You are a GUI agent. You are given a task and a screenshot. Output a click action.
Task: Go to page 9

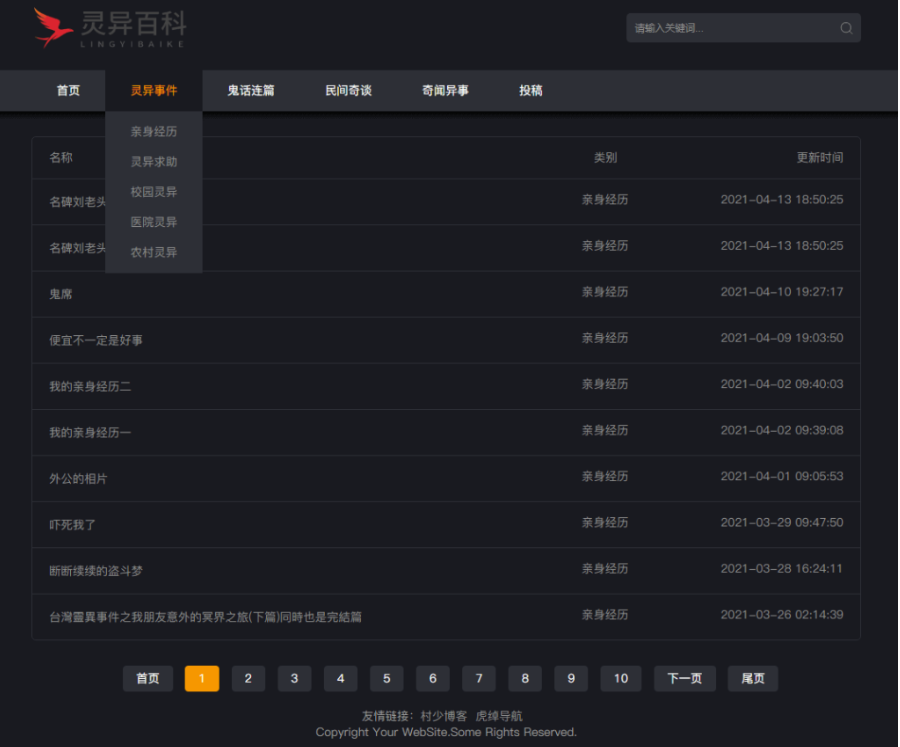(x=571, y=679)
